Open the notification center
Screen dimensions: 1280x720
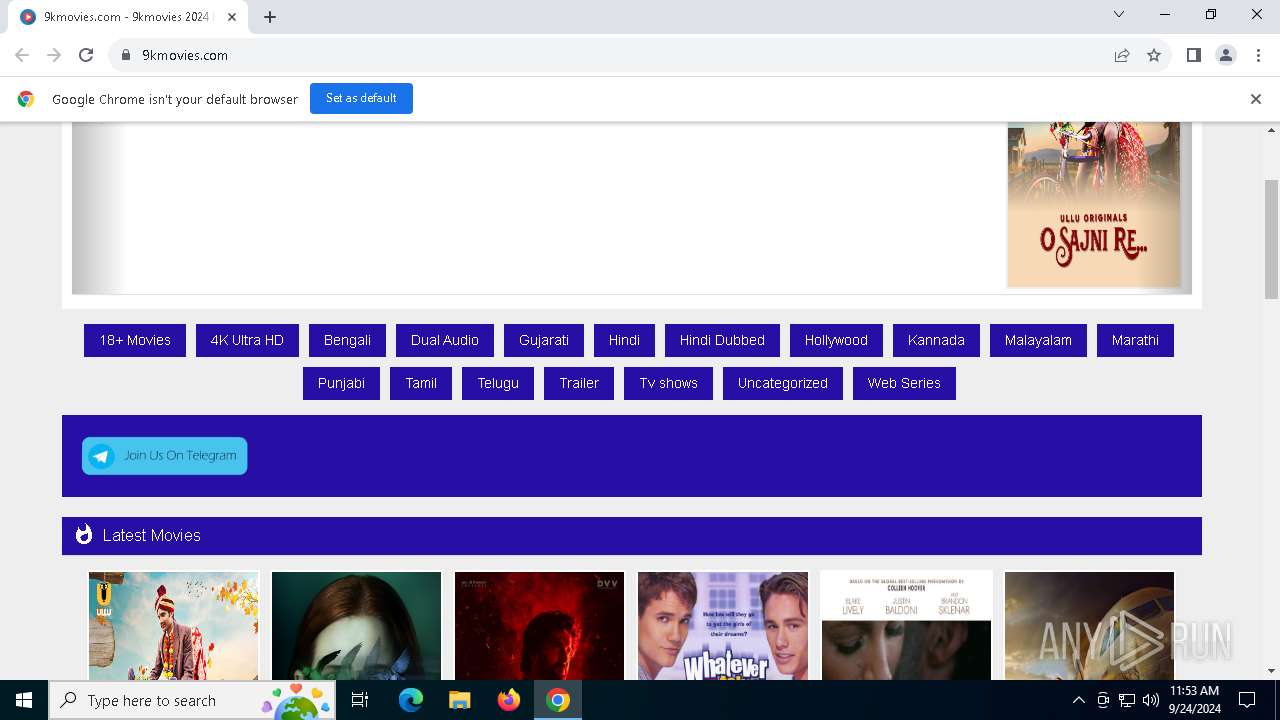[x=1247, y=700]
